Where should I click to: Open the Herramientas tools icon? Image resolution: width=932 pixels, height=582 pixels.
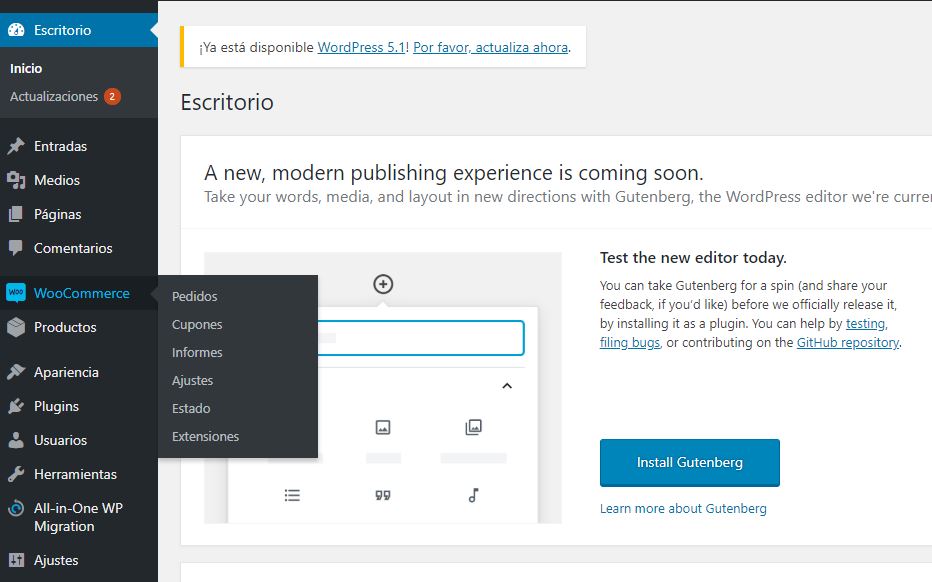[16, 474]
